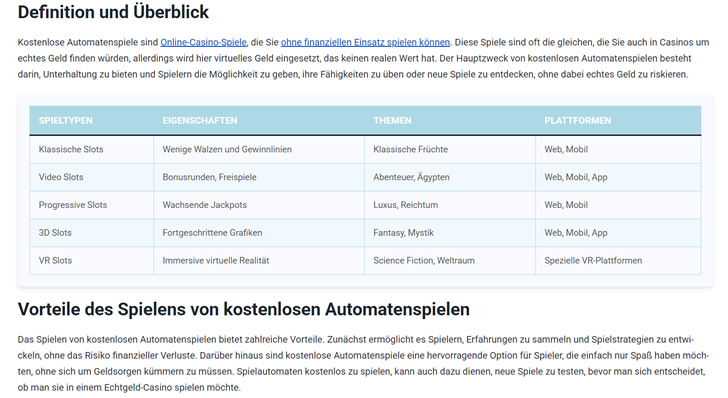Image resolution: width=728 pixels, height=398 pixels.
Task: Click the 'Science Fiction, Weltraum' cell
Action: [x=450, y=261]
